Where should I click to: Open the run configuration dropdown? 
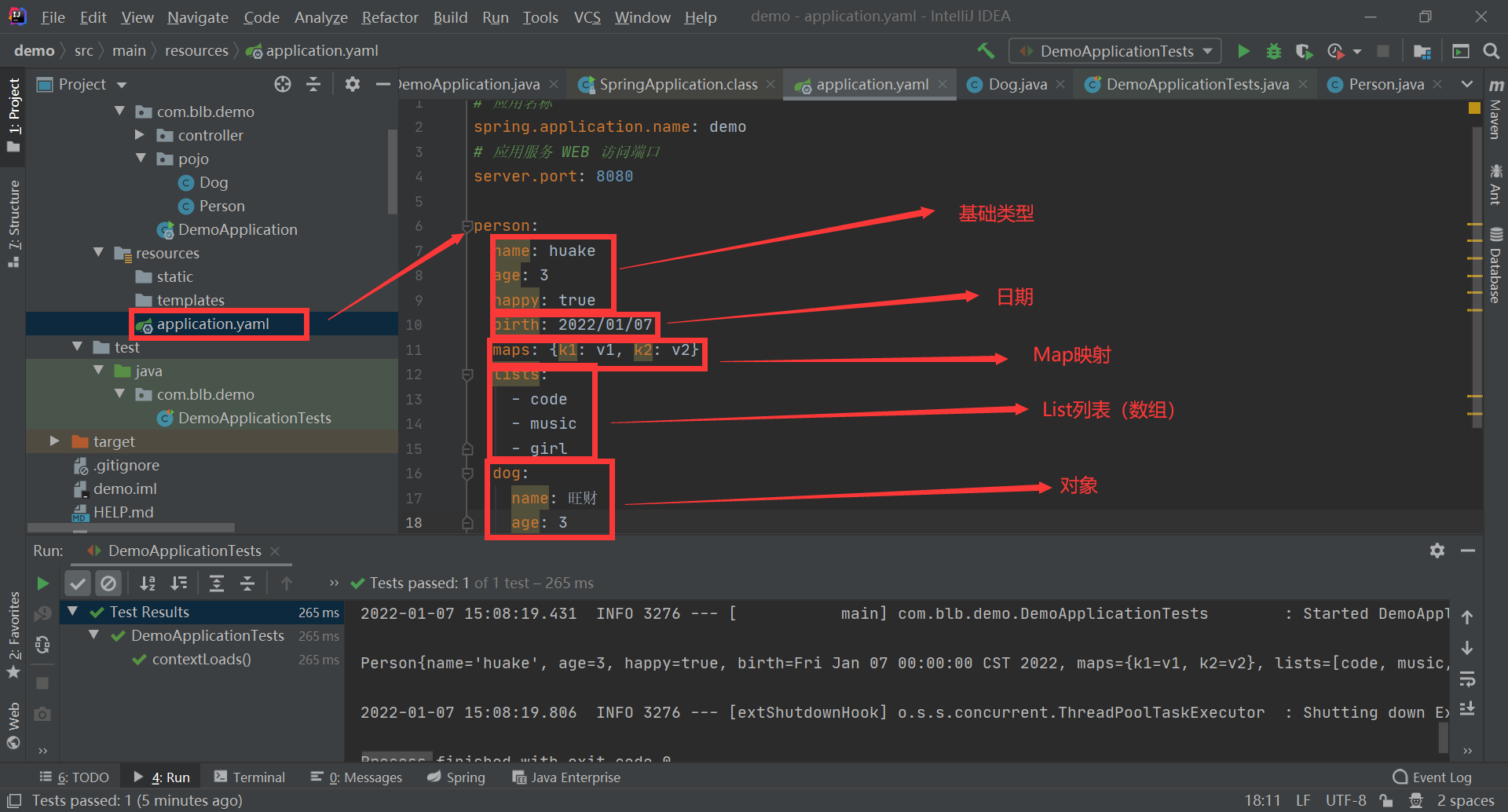click(x=1115, y=51)
